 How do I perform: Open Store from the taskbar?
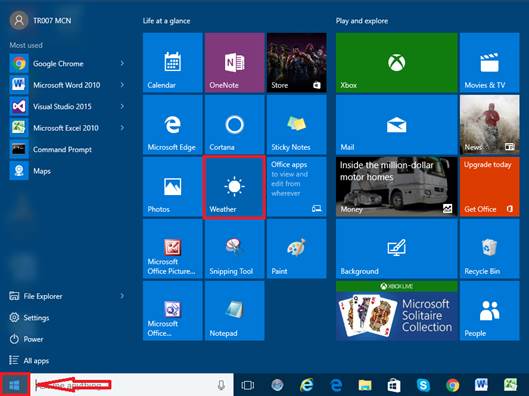[394, 385]
